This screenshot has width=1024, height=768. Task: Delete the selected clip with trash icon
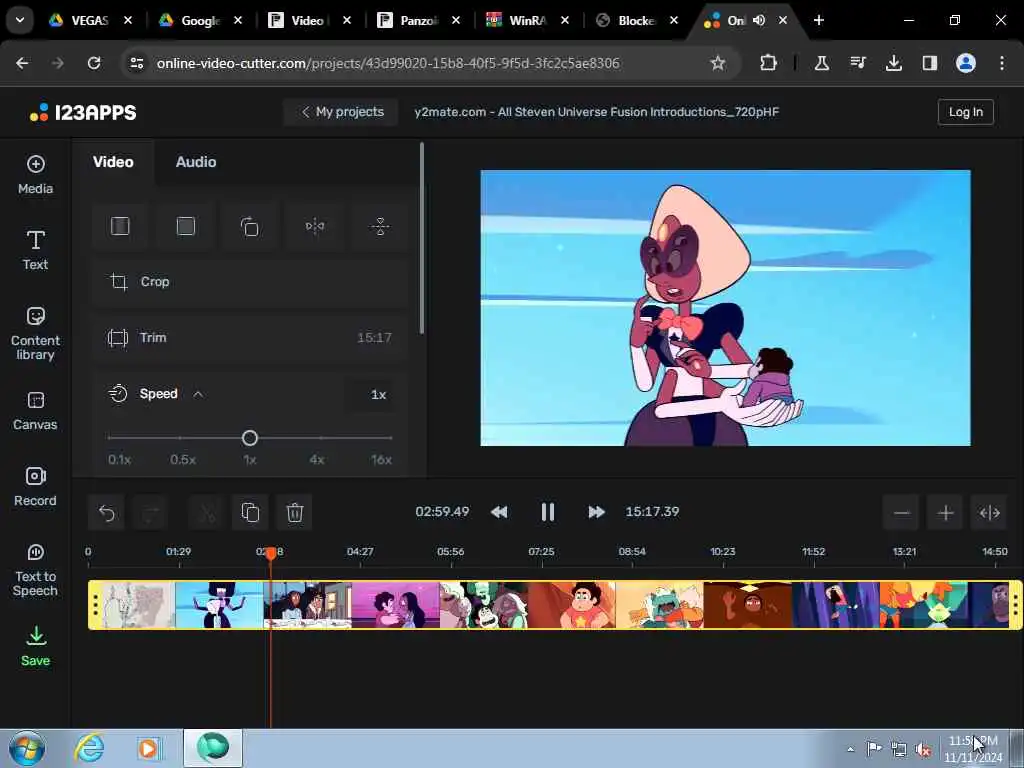click(295, 513)
